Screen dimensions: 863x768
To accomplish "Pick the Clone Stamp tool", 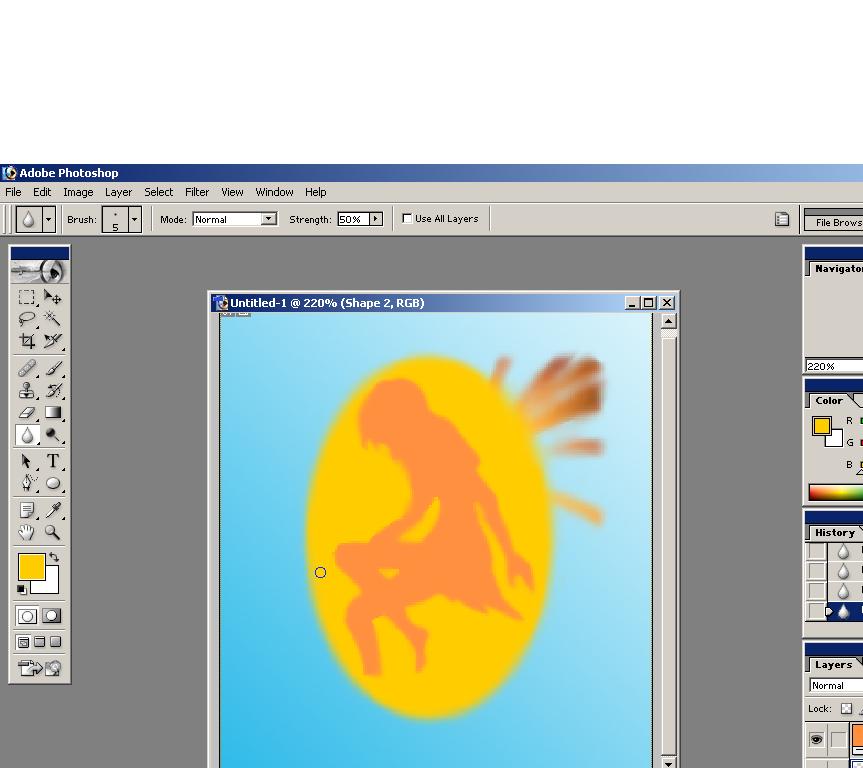I will [27, 390].
